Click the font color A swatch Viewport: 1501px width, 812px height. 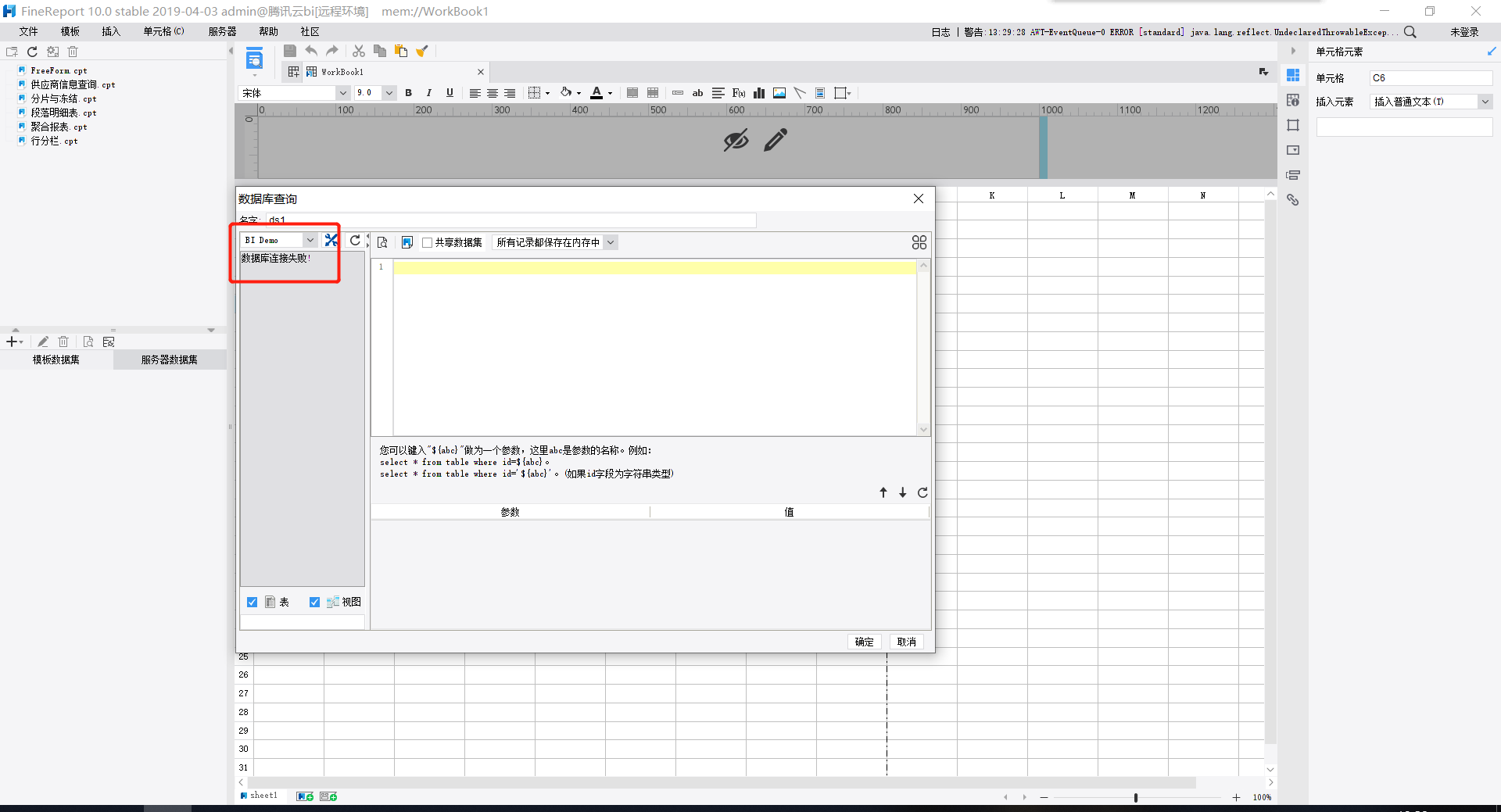pos(596,93)
